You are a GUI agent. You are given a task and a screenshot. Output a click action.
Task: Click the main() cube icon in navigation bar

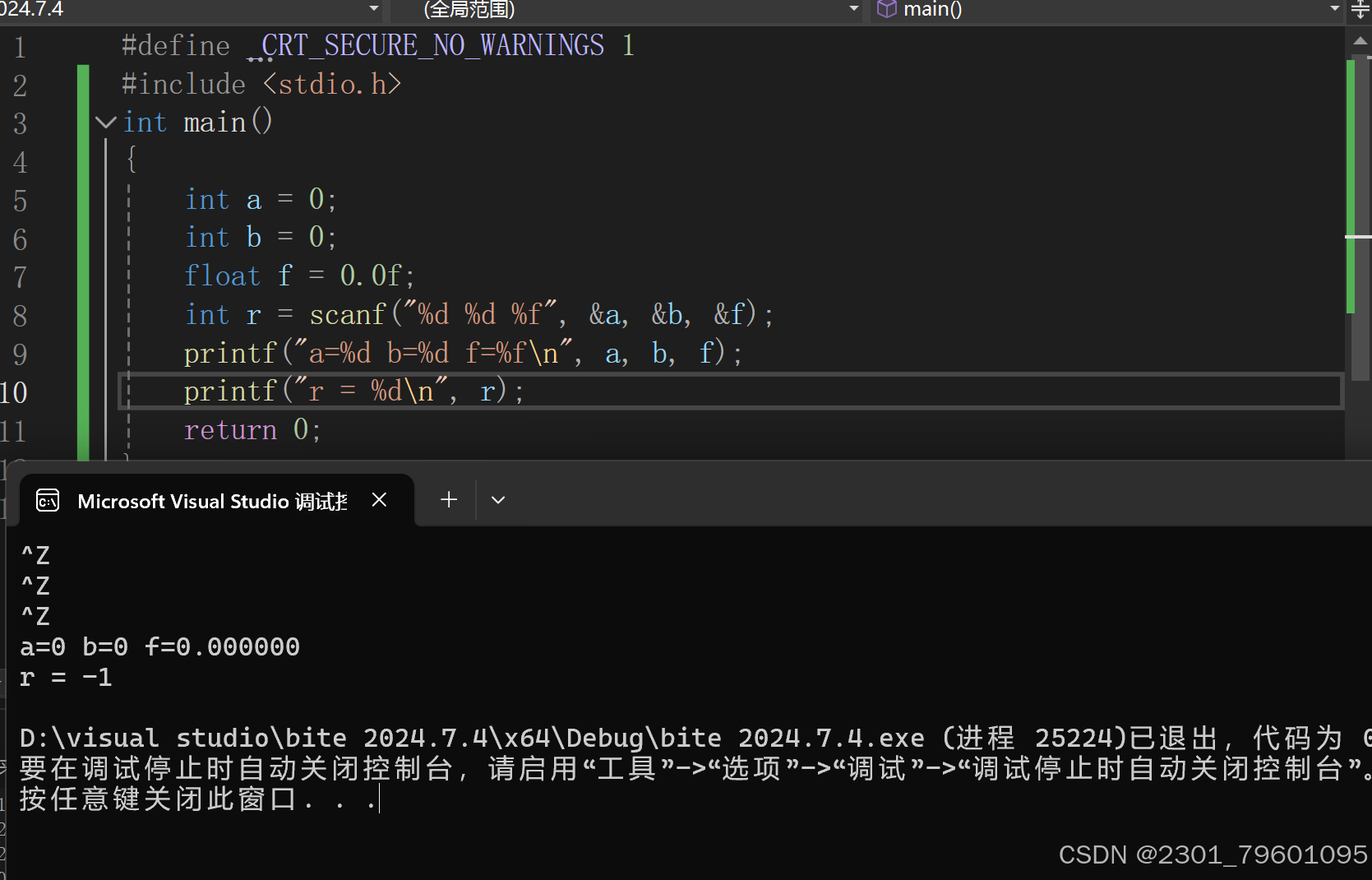[887, 9]
